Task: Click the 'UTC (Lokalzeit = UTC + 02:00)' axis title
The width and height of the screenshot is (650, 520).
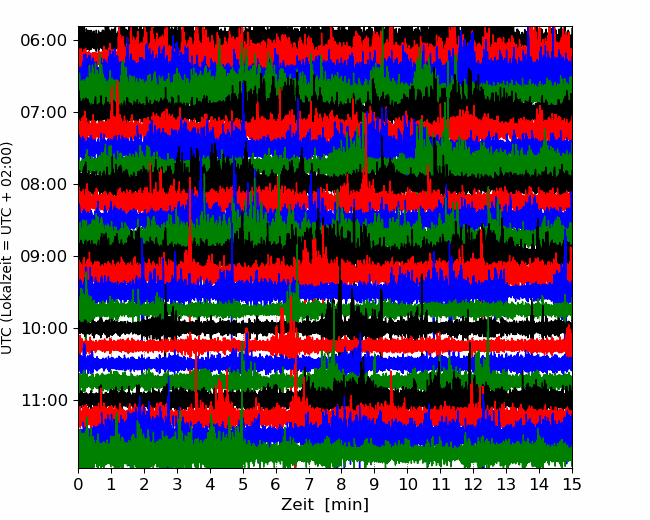Action: (7, 248)
